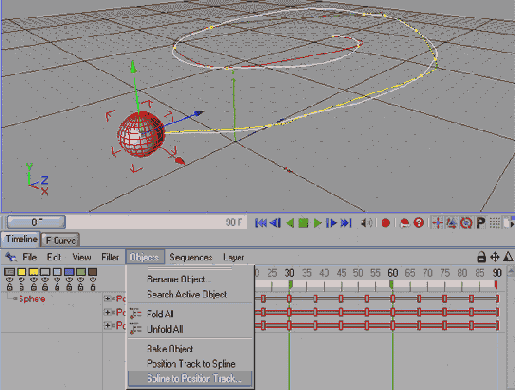The width and height of the screenshot is (515, 390).
Task: Toggle the sound speaker icon
Action: (367, 223)
